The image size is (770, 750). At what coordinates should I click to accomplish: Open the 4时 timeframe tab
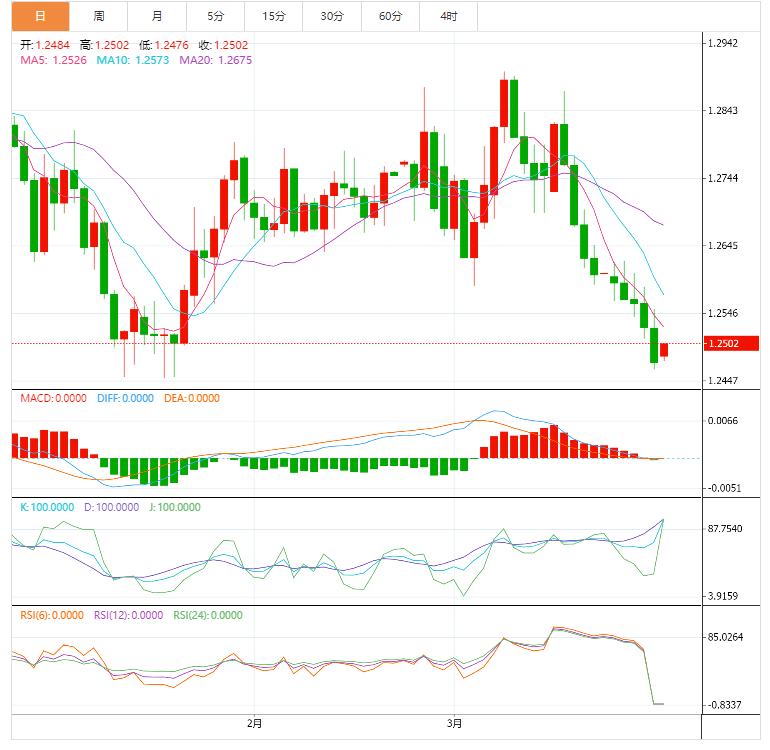point(449,16)
